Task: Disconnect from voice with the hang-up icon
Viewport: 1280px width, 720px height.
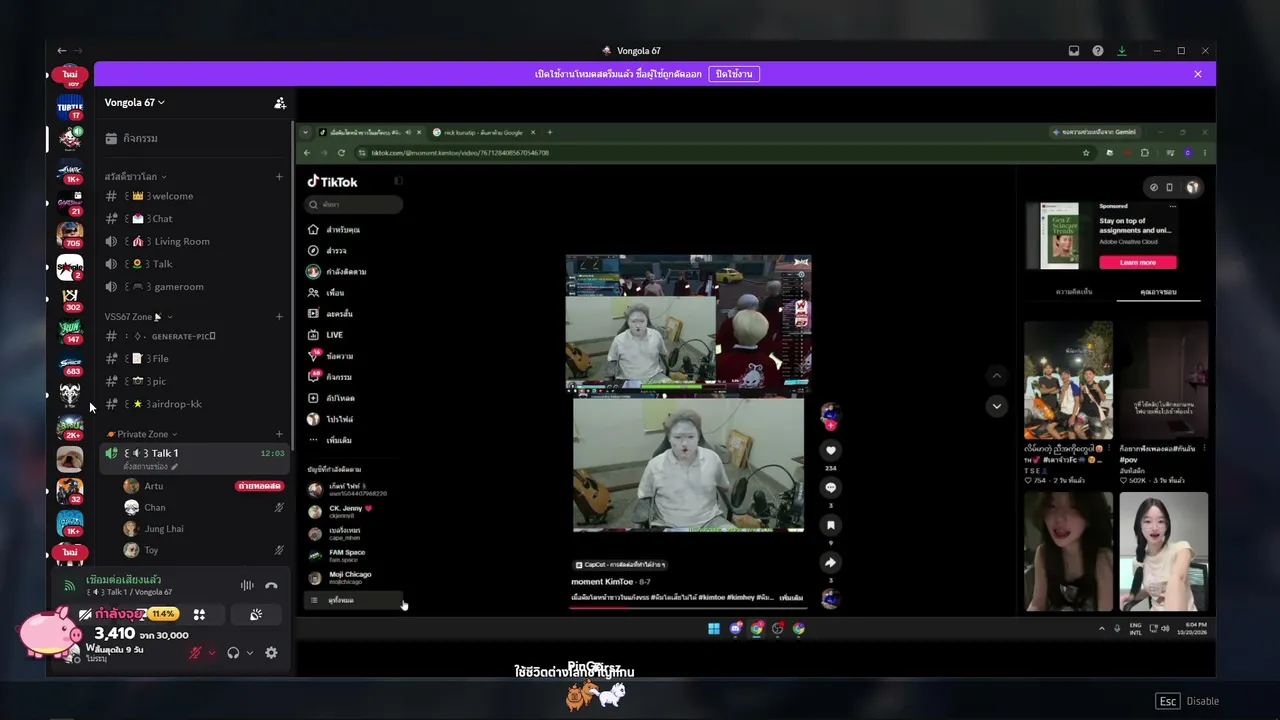Action: (x=271, y=585)
